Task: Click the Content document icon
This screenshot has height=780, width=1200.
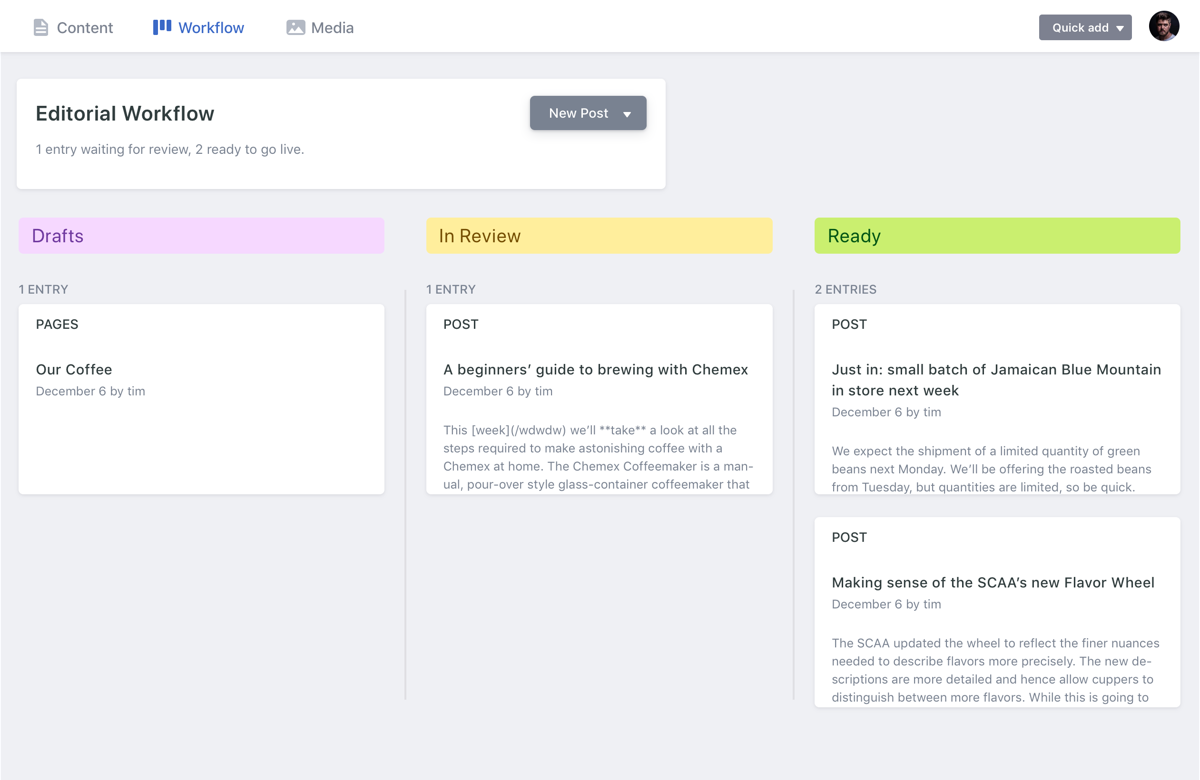Action: click(41, 27)
